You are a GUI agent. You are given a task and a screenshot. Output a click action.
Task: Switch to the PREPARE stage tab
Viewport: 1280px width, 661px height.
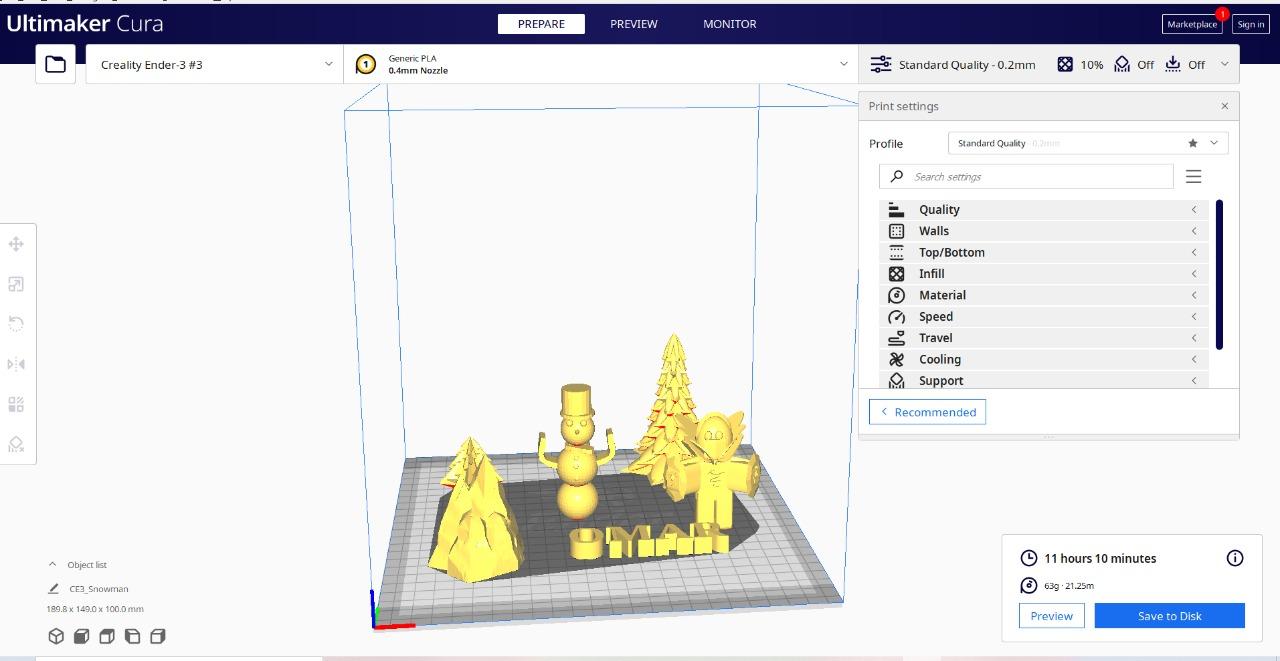pyautogui.click(x=541, y=24)
